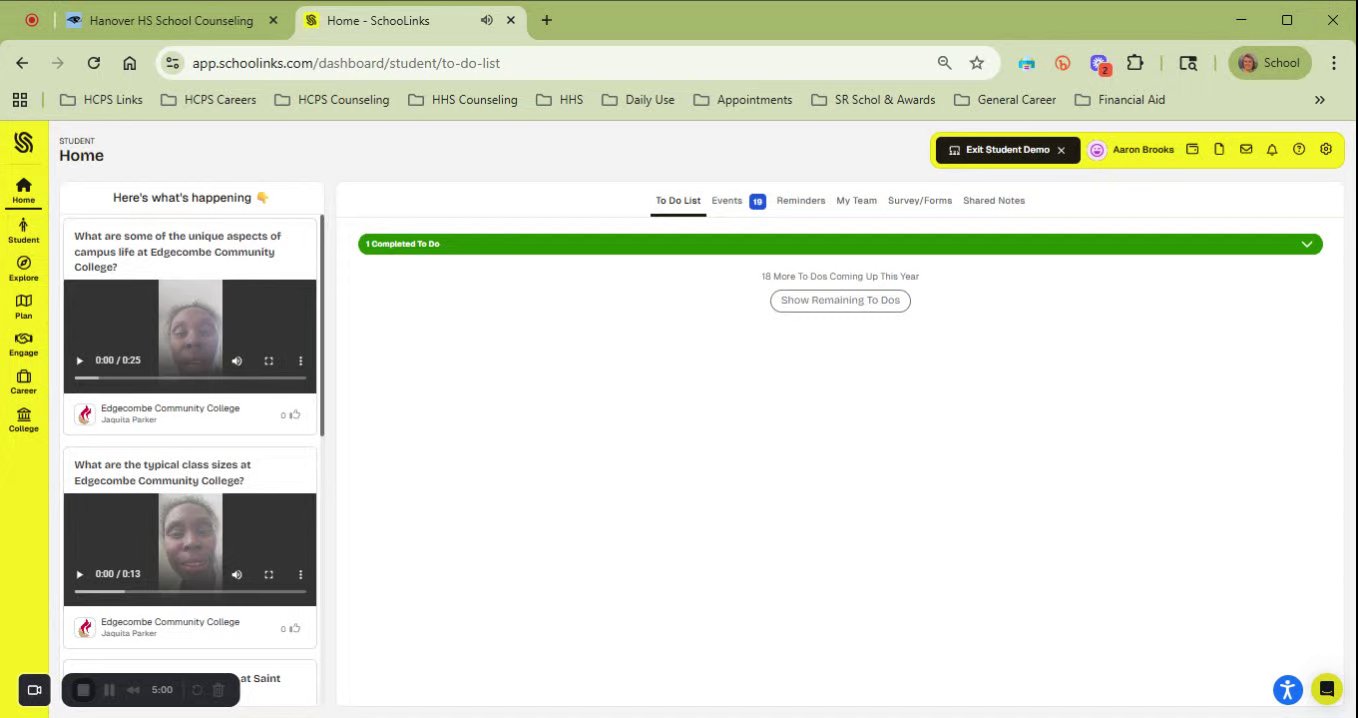This screenshot has width=1358, height=718.
Task: Switch to the My Team tab
Action: (x=856, y=201)
